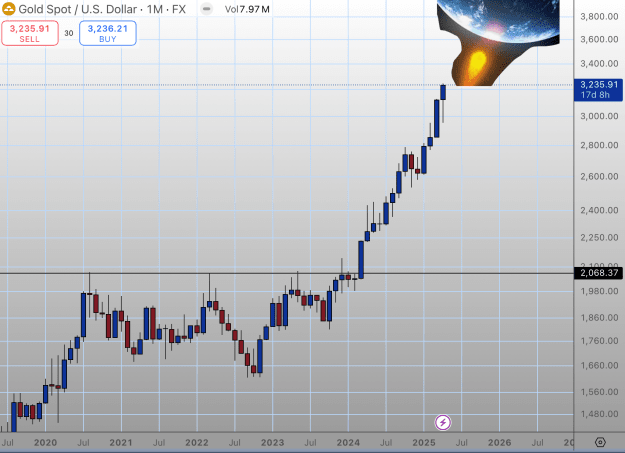Click the 2,800.00 price scale label
The image size is (625, 453).
(599, 145)
